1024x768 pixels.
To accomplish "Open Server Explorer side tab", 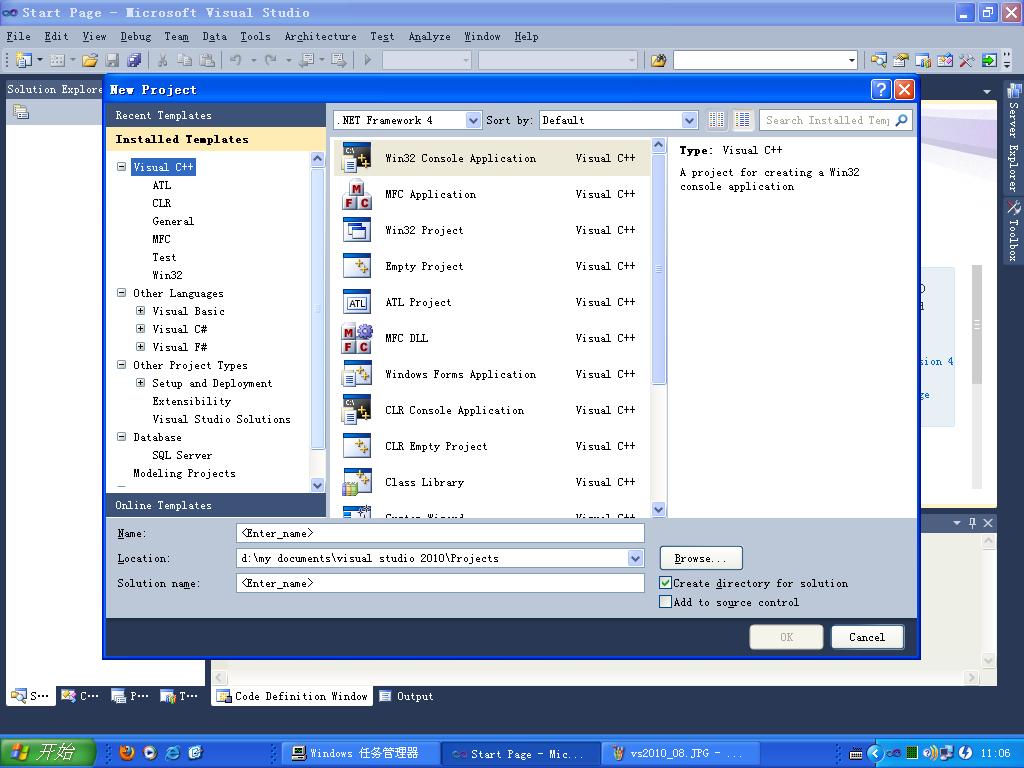I will 1014,137.
